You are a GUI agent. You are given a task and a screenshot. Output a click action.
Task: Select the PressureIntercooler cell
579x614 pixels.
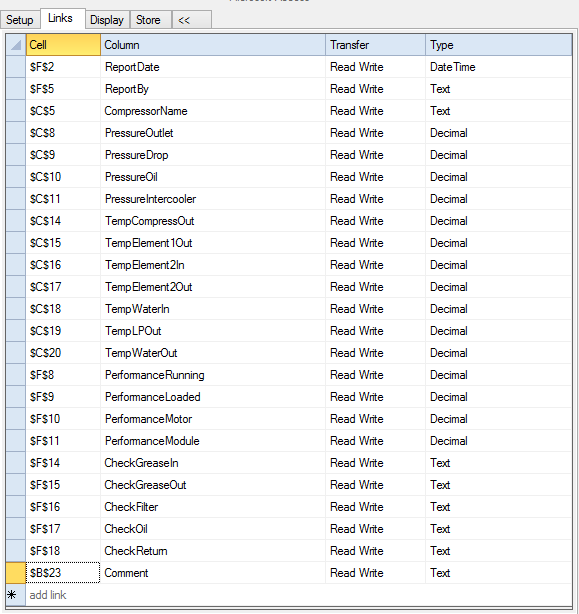coord(213,199)
